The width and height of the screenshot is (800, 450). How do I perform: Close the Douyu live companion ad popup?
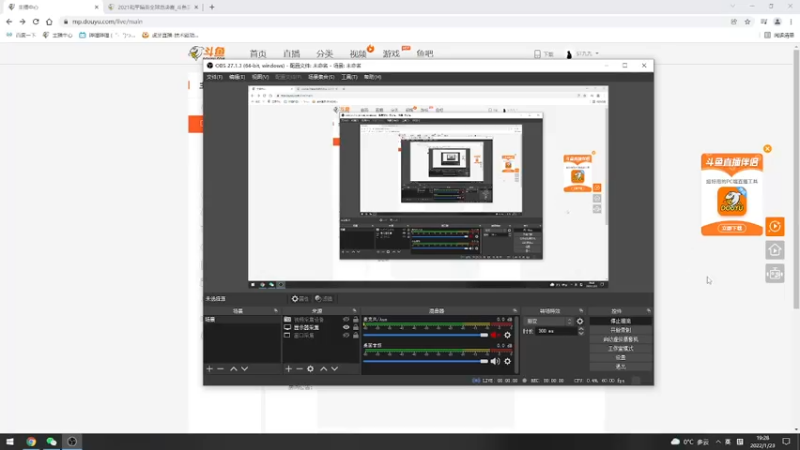[767, 149]
